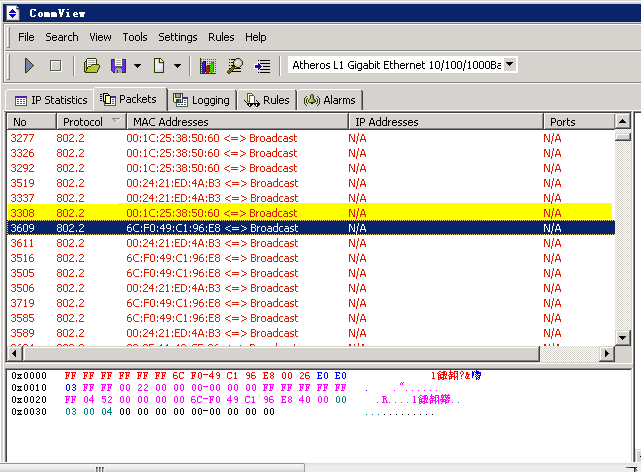Click the go-to-packet arrow icon
The height and width of the screenshot is (472, 641).
coord(262,66)
